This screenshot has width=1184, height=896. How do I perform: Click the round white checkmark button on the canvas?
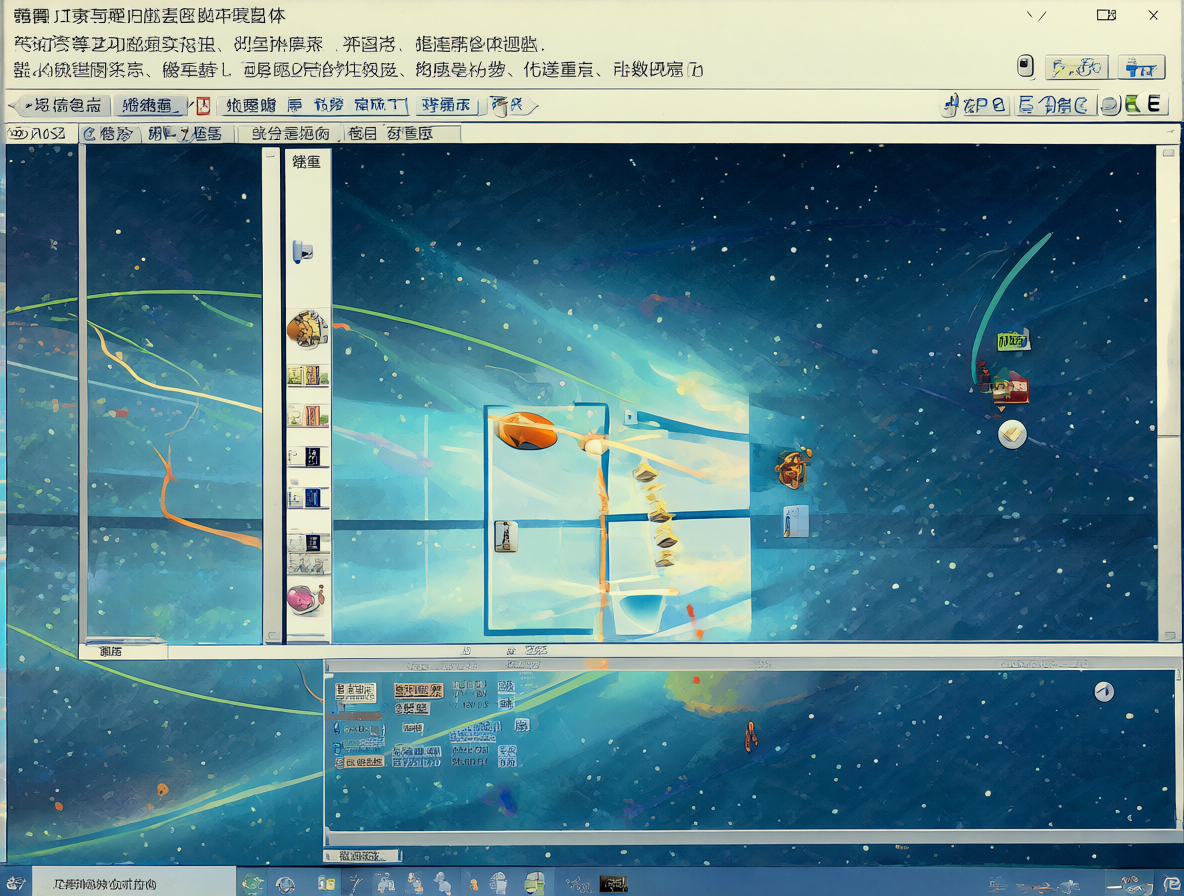tap(1012, 434)
